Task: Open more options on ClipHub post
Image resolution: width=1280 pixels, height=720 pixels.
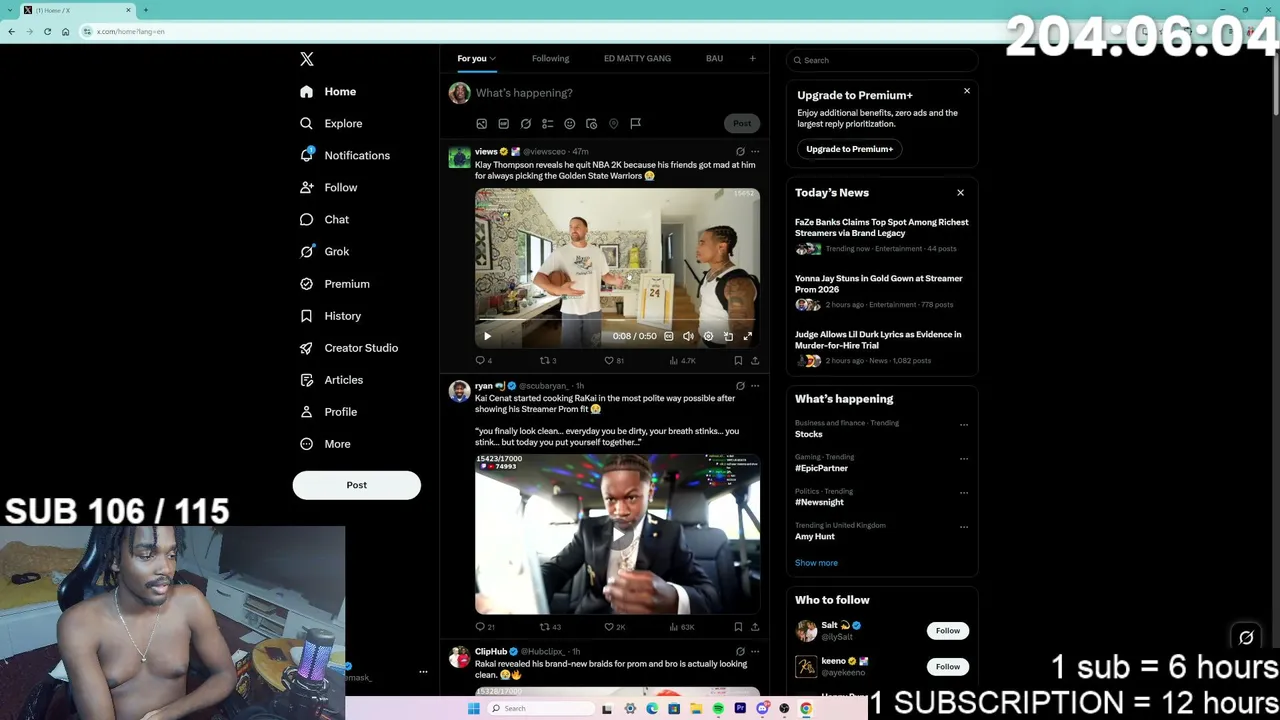Action: [x=755, y=652]
